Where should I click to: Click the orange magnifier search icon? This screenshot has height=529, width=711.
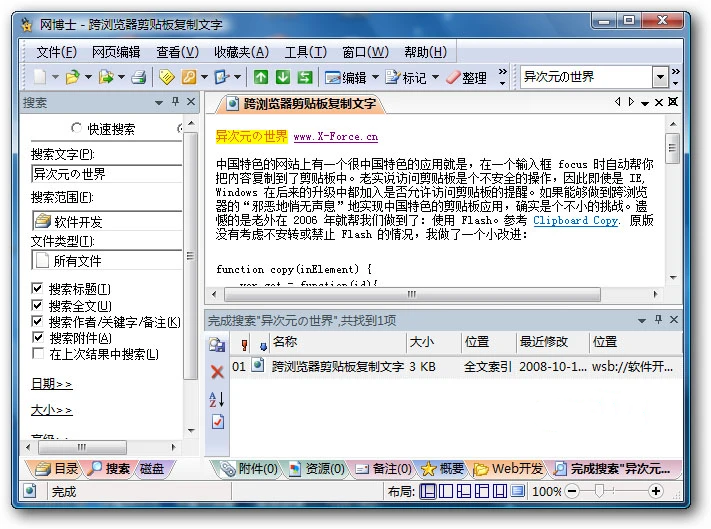189,77
